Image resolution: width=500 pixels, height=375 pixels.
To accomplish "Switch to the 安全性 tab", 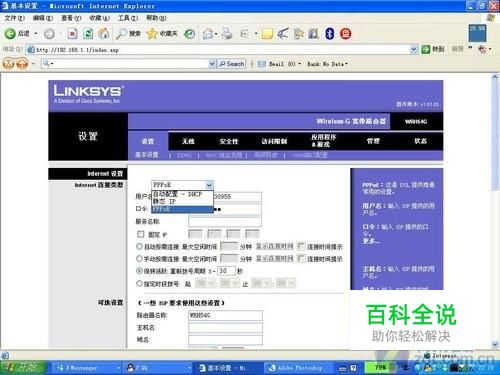I will [x=229, y=141].
